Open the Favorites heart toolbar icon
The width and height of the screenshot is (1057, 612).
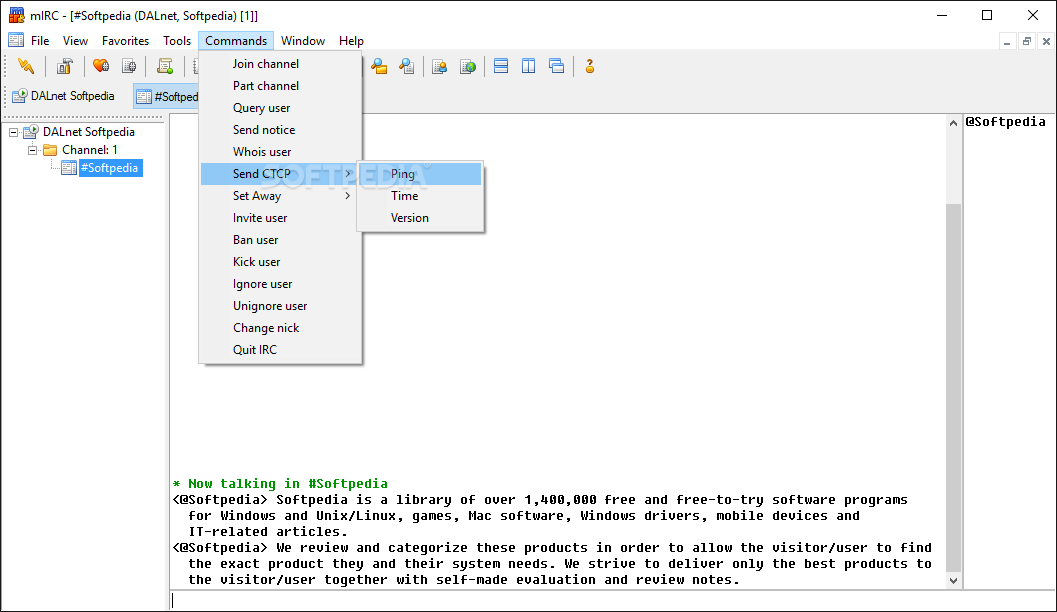pyautogui.click(x=101, y=66)
